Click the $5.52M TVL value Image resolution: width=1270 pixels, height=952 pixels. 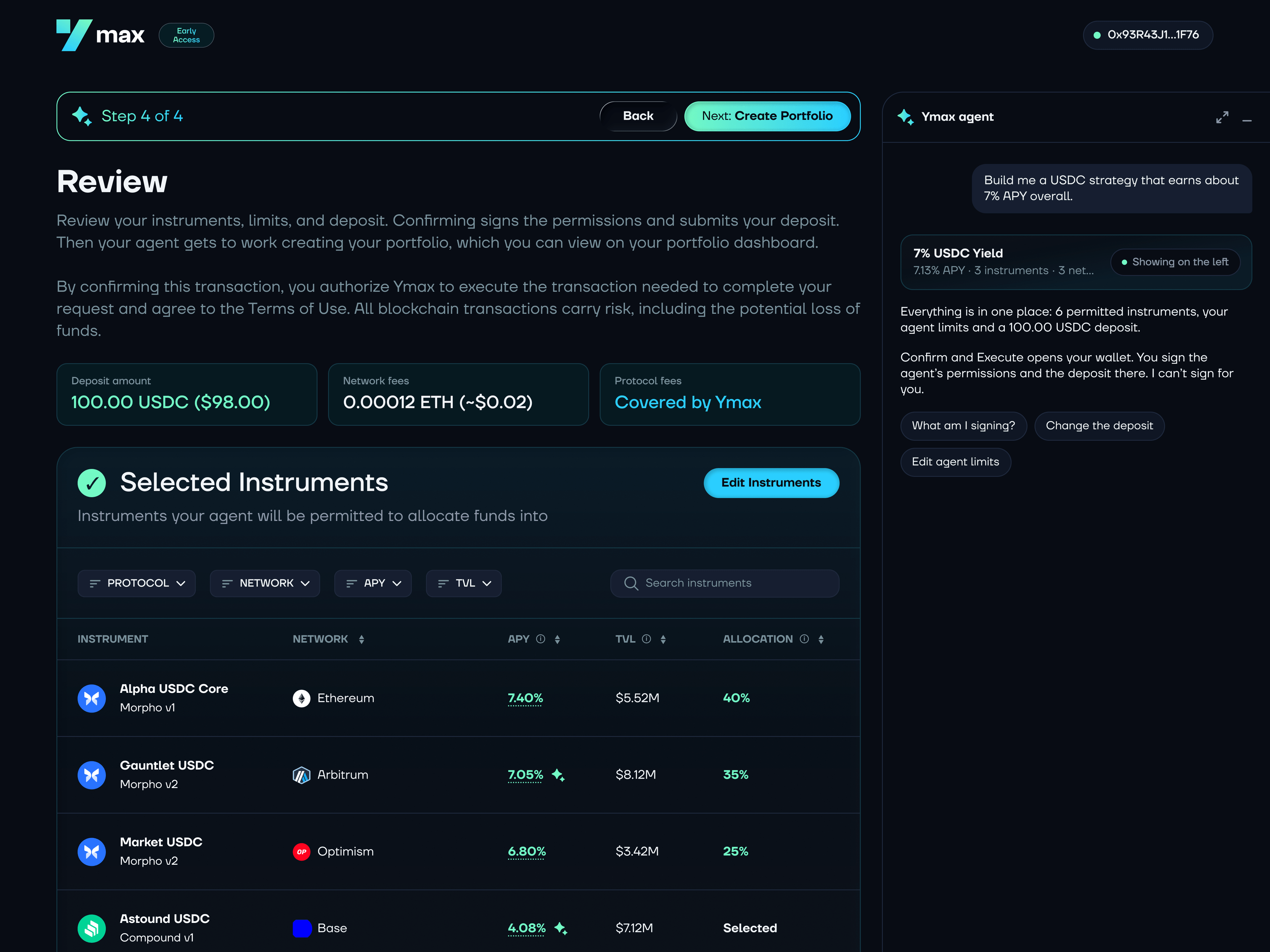[637, 698]
